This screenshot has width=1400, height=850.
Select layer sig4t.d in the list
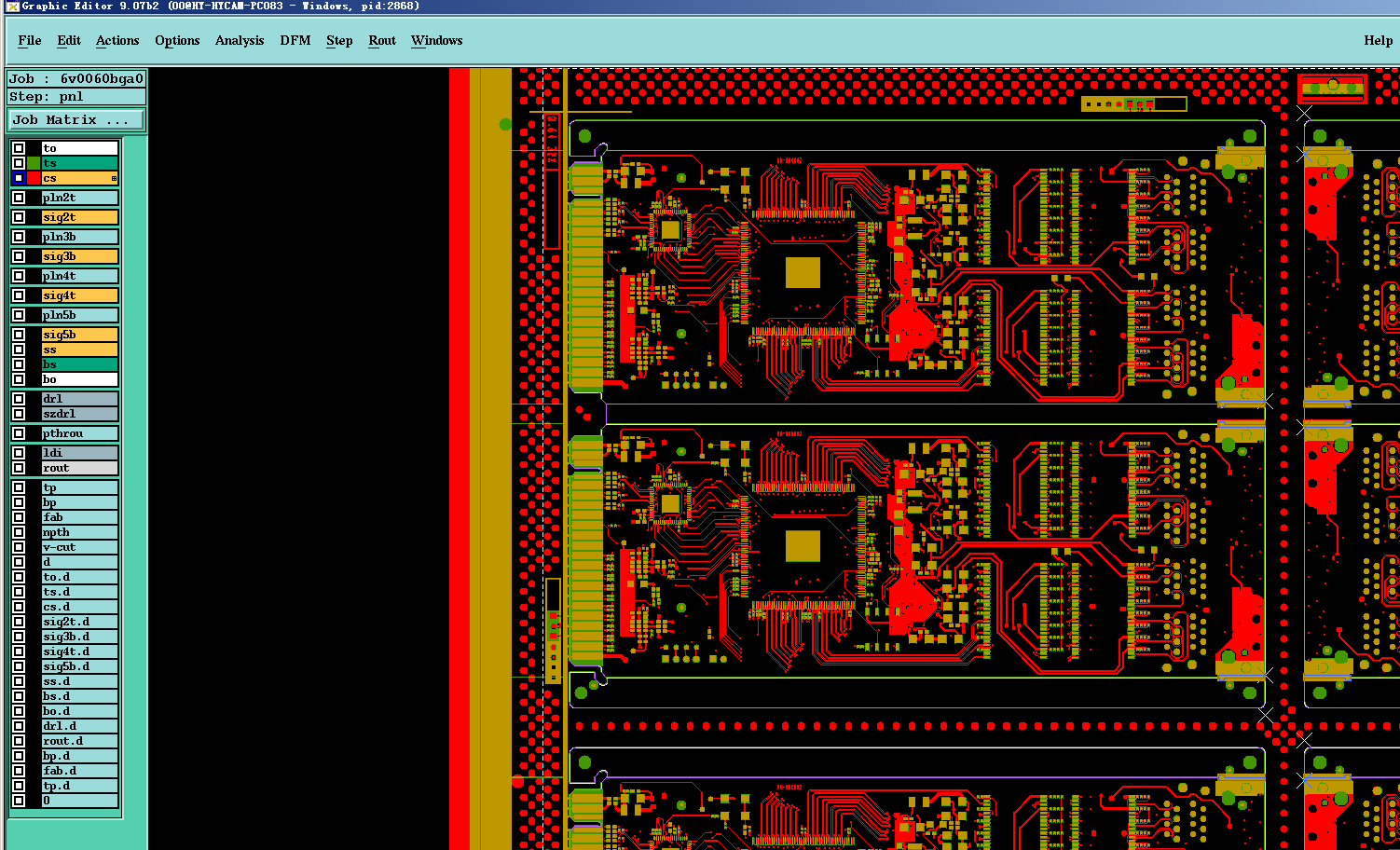click(79, 651)
